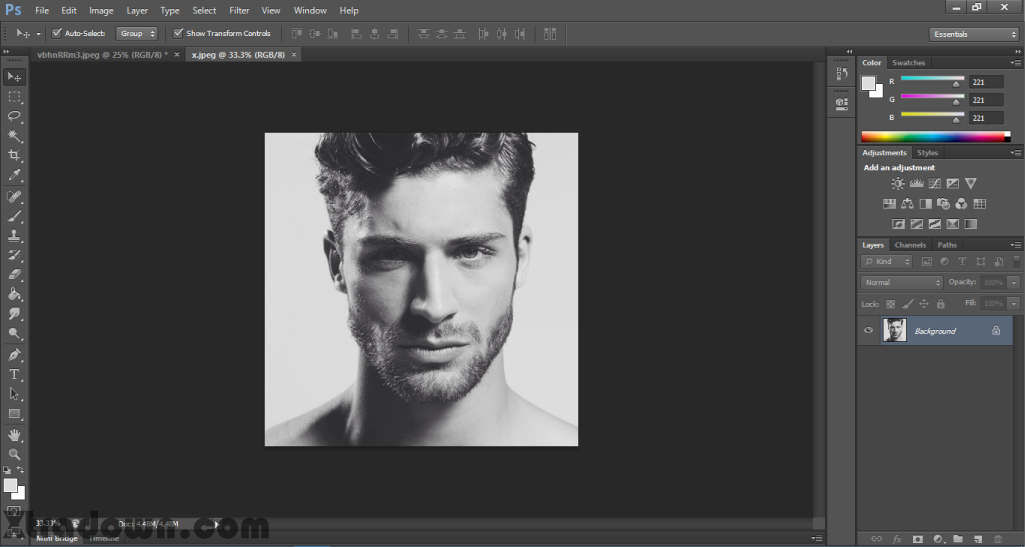Click the add layer mask icon
Viewport: 1025px width, 547px height.
pos(918,539)
